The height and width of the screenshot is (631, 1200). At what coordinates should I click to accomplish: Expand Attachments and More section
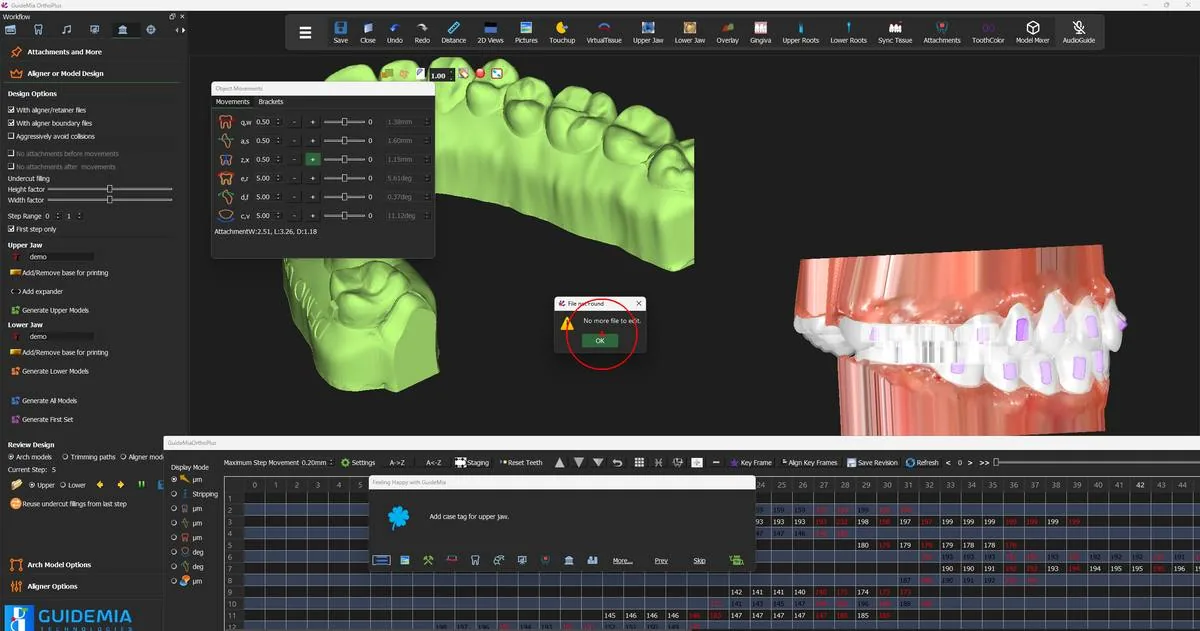point(64,52)
